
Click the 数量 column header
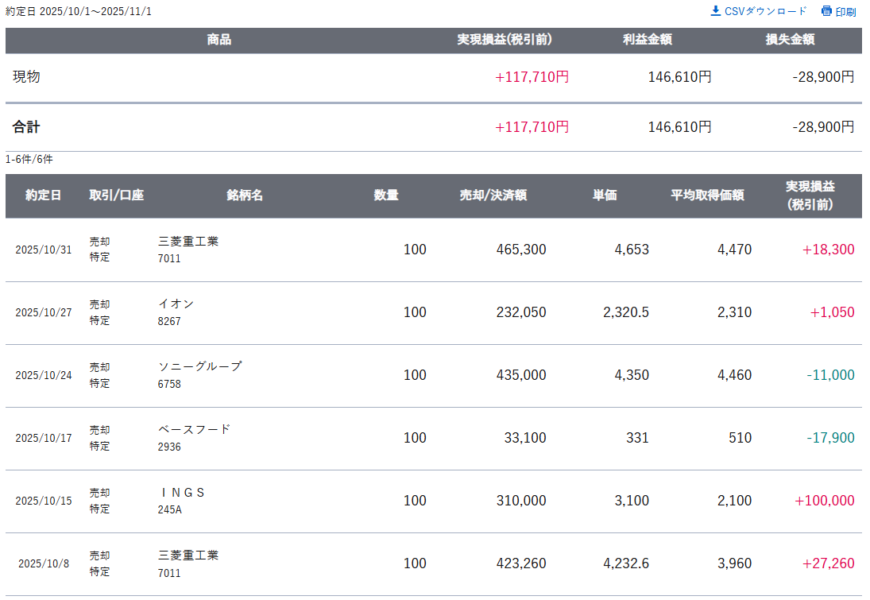(387, 195)
